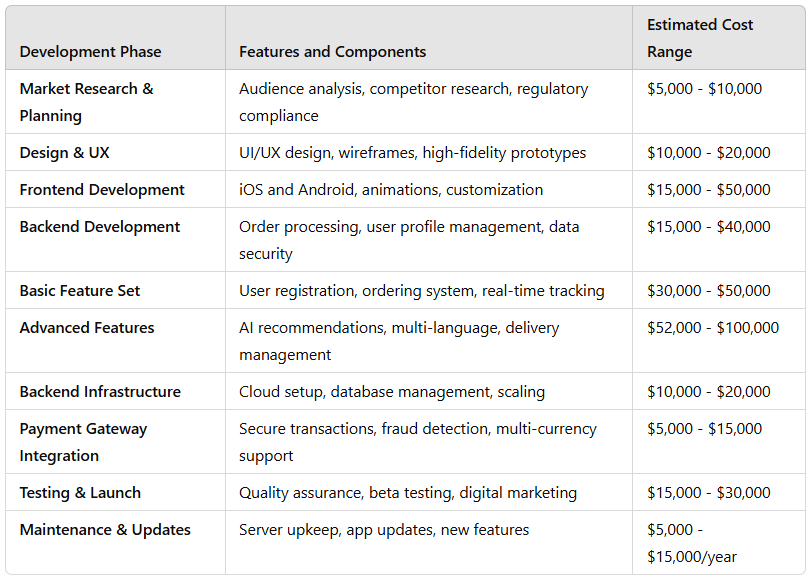Select the Backend Infrastructure row label
The width and height of the screenshot is (810, 578).
click(x=100, y=392)
